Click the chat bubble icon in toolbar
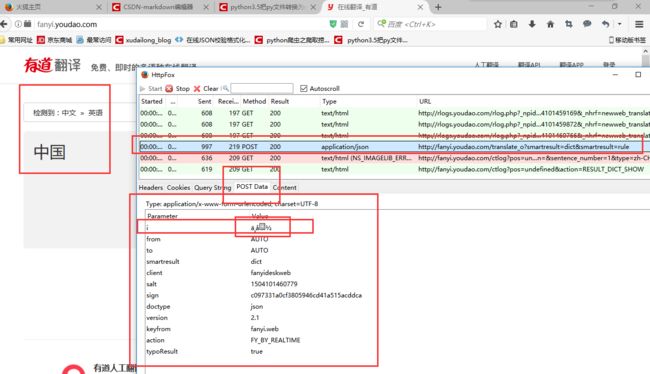 click(x=587, y=24)
